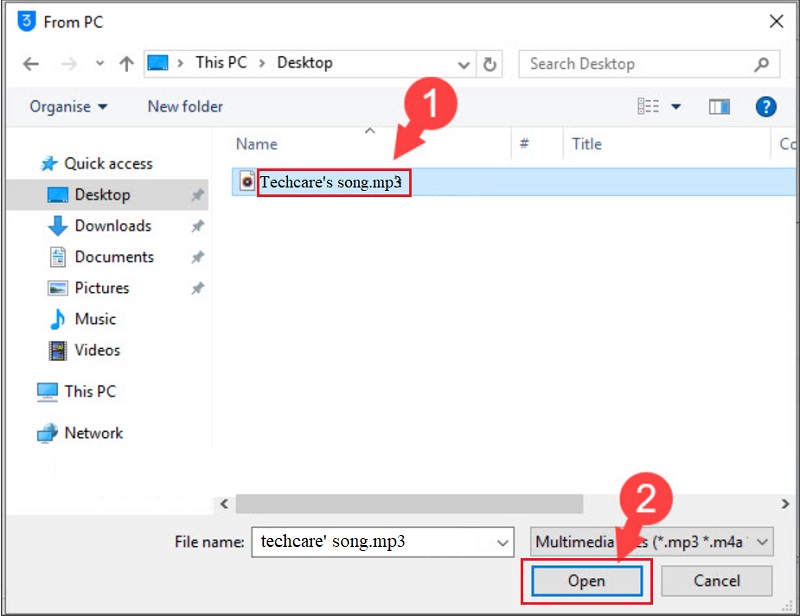The width and height of the screenshot is (800, 616).
Task: Expand the view options dropdown arrow
Action: click(x=676, y=106)
